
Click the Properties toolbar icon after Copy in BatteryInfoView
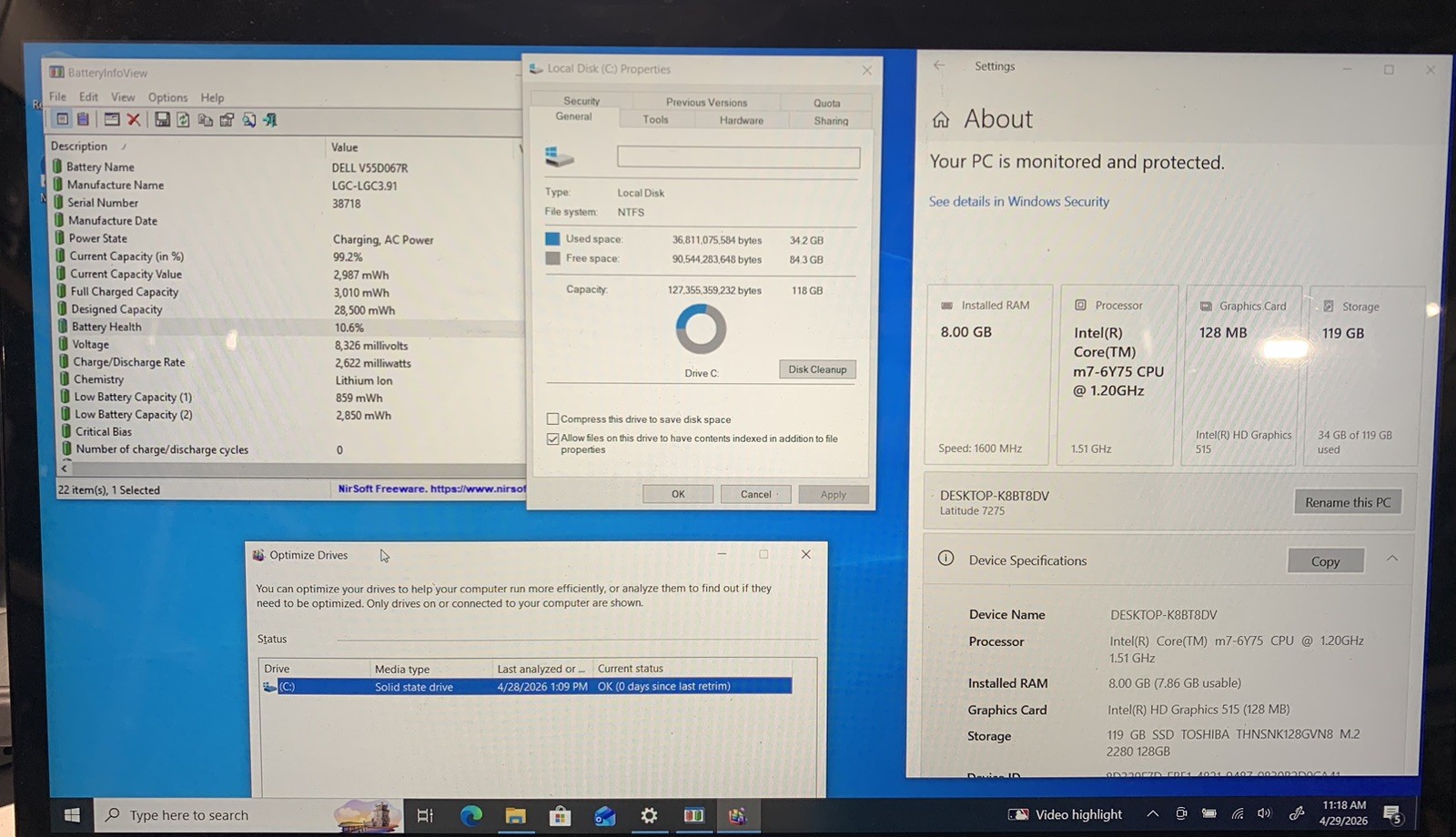click(x=227, y=119)
